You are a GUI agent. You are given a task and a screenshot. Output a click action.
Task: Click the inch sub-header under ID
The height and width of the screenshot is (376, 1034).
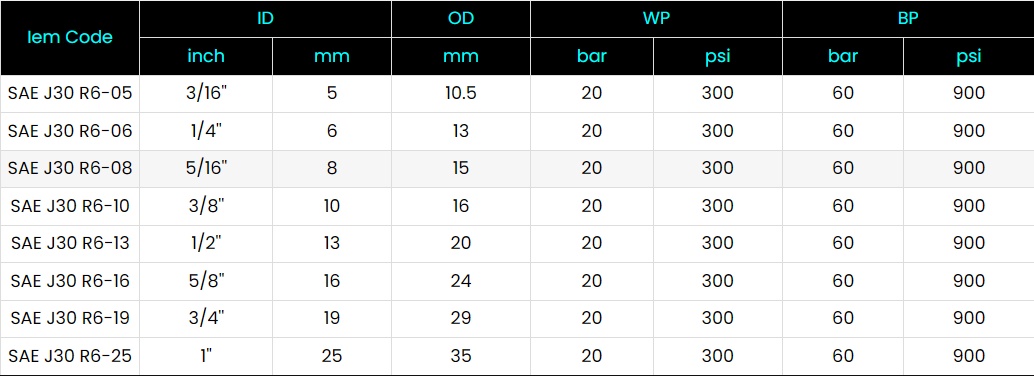206,56
